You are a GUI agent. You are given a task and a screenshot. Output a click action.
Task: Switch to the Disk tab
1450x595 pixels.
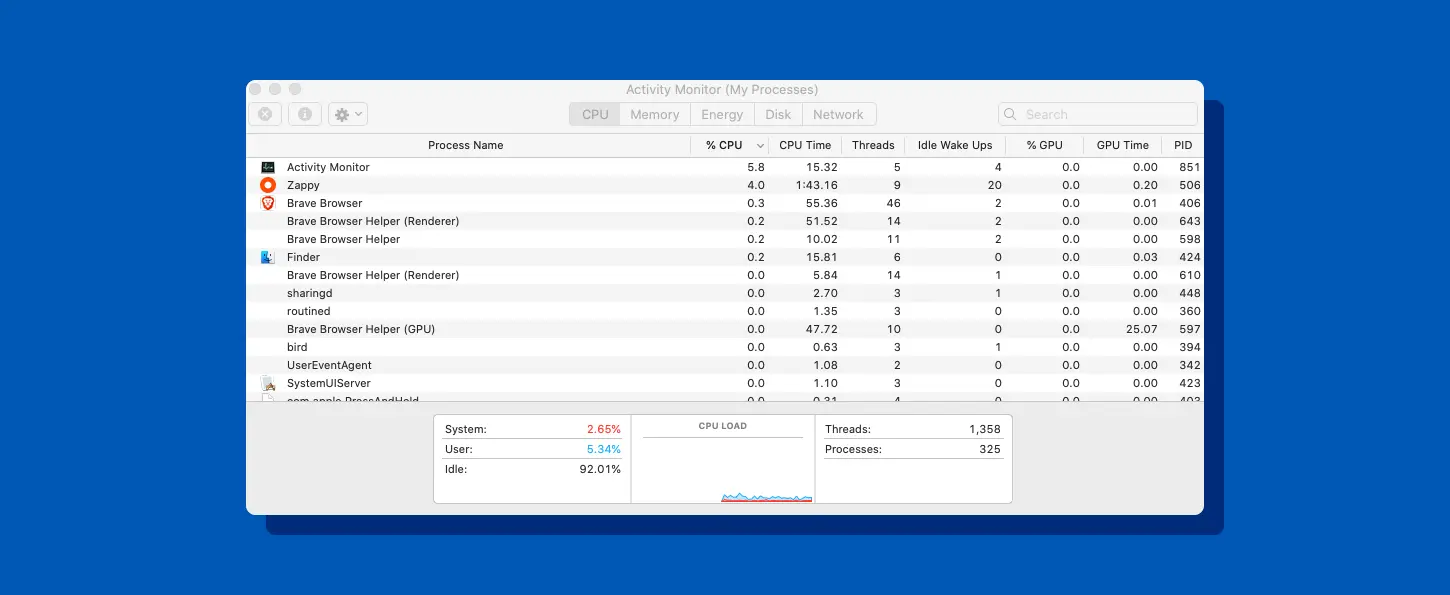tap(778, 114)
